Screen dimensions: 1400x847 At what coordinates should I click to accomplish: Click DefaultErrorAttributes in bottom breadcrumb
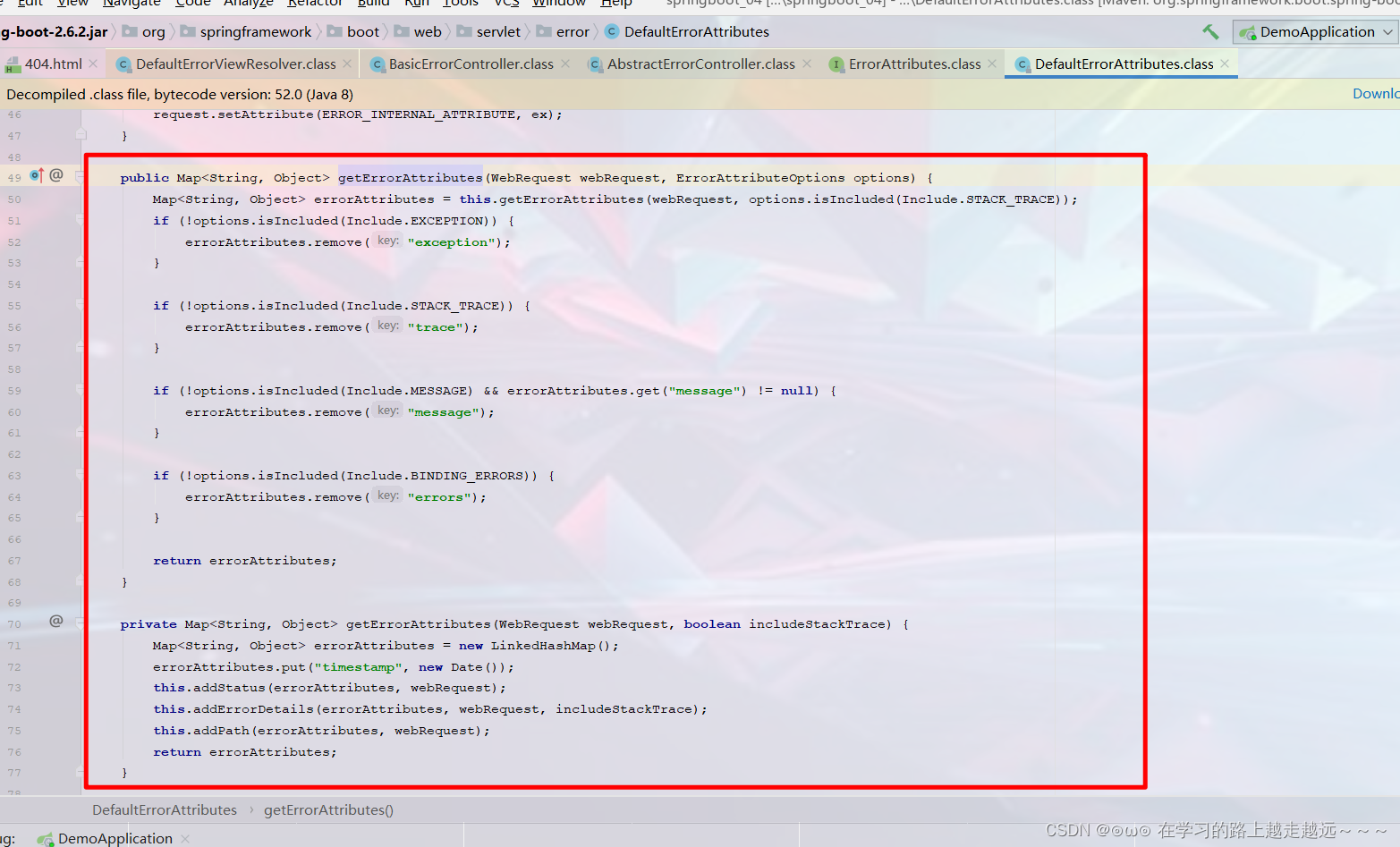(165, 810)
